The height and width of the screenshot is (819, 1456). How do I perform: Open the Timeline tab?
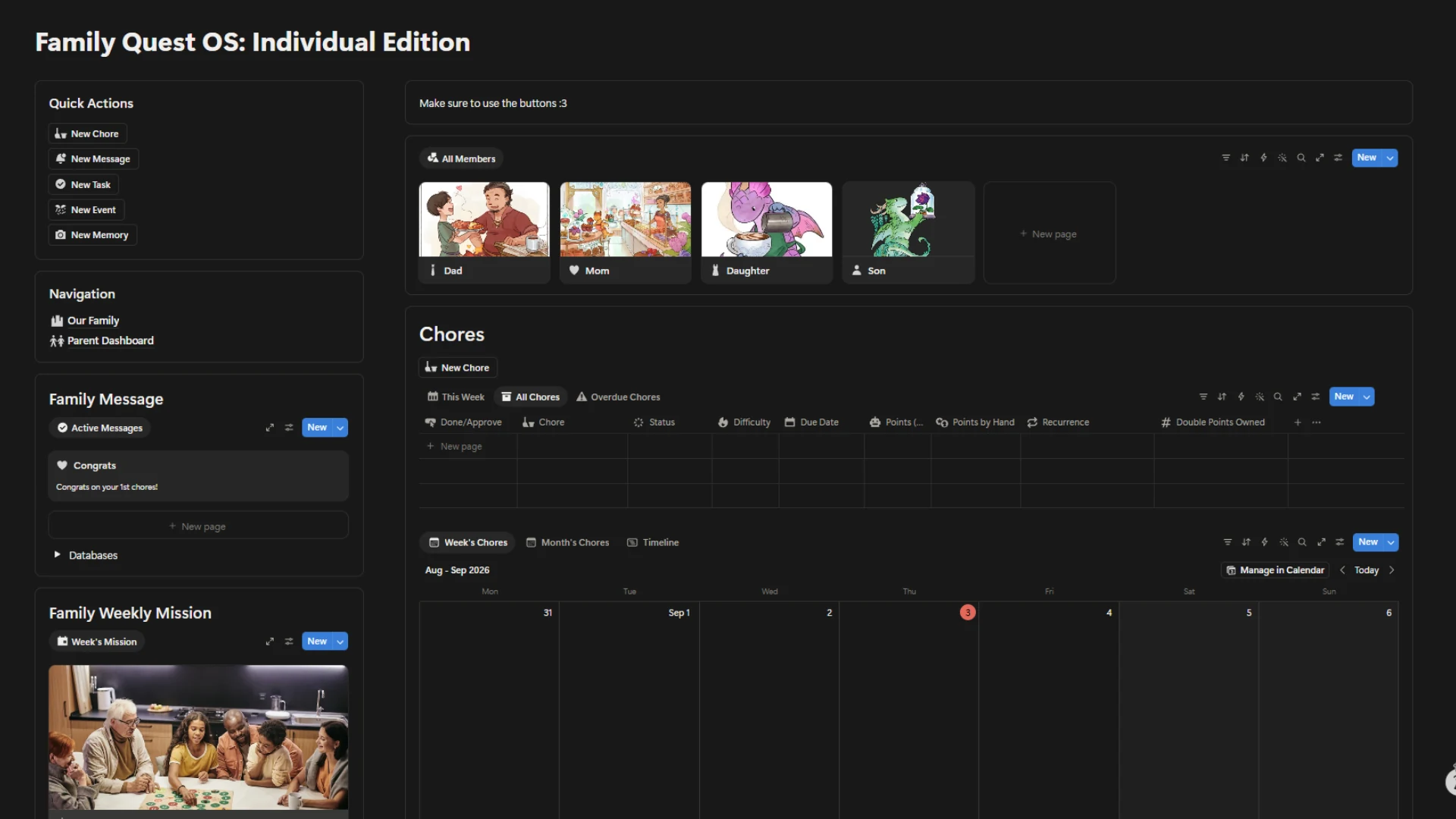pos(653,542)
